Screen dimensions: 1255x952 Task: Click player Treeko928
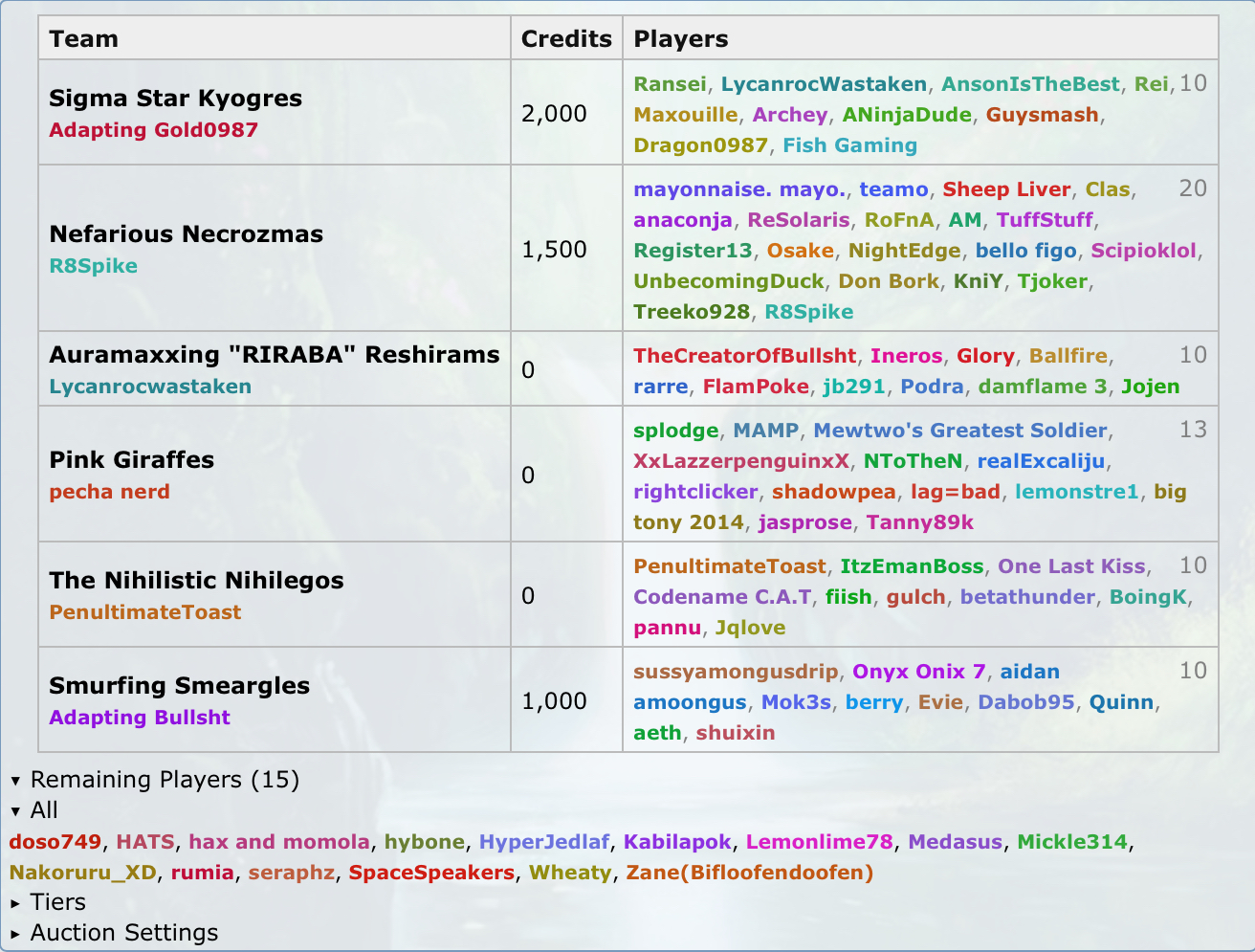point(692,312)
